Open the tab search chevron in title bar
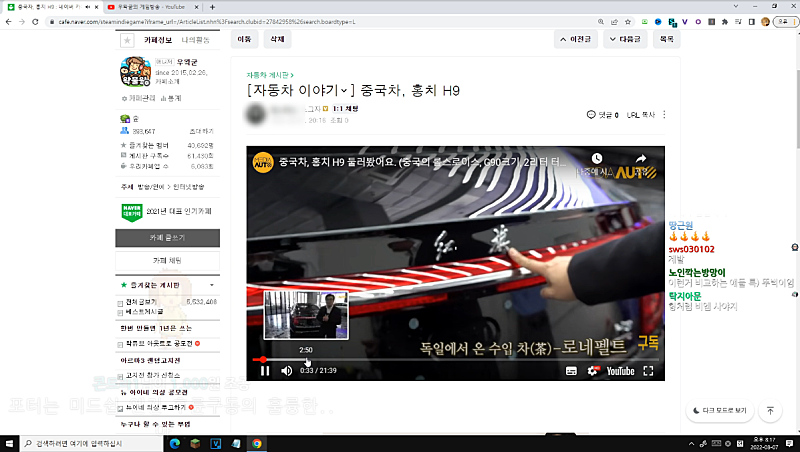 [736, 6]
